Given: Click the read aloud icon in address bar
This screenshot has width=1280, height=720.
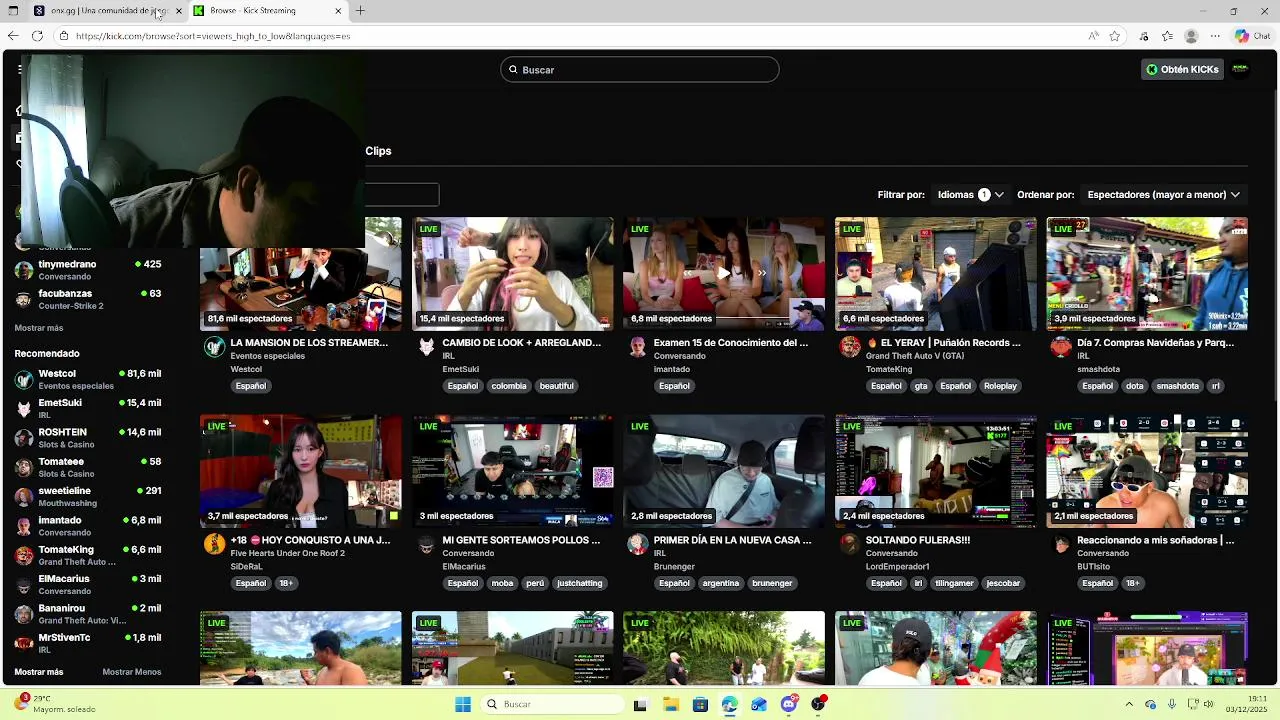Looking at the screenshot, I should coord(1093,36).
